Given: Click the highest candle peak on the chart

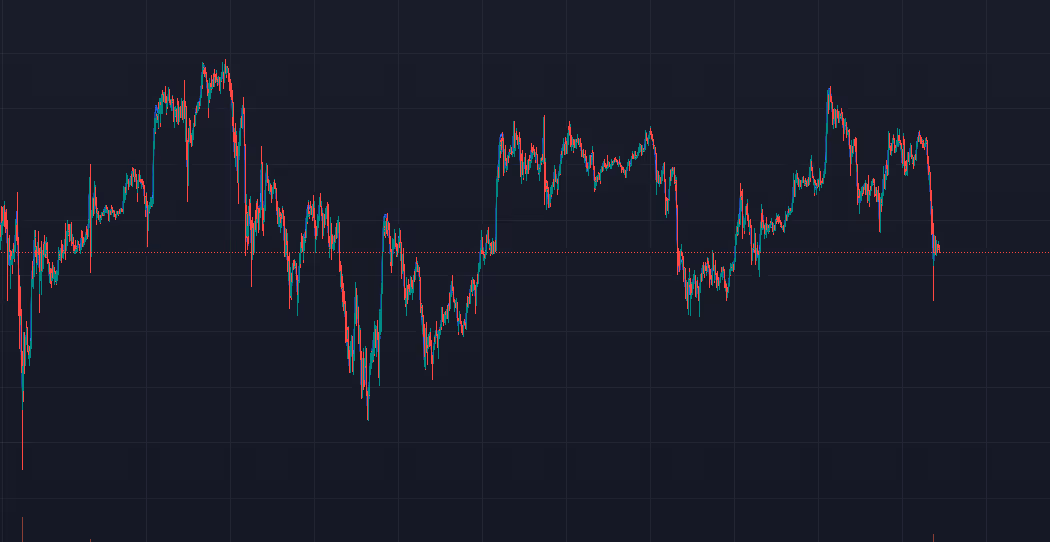Looking at the screenshot, I should click(x=226, y=65).
